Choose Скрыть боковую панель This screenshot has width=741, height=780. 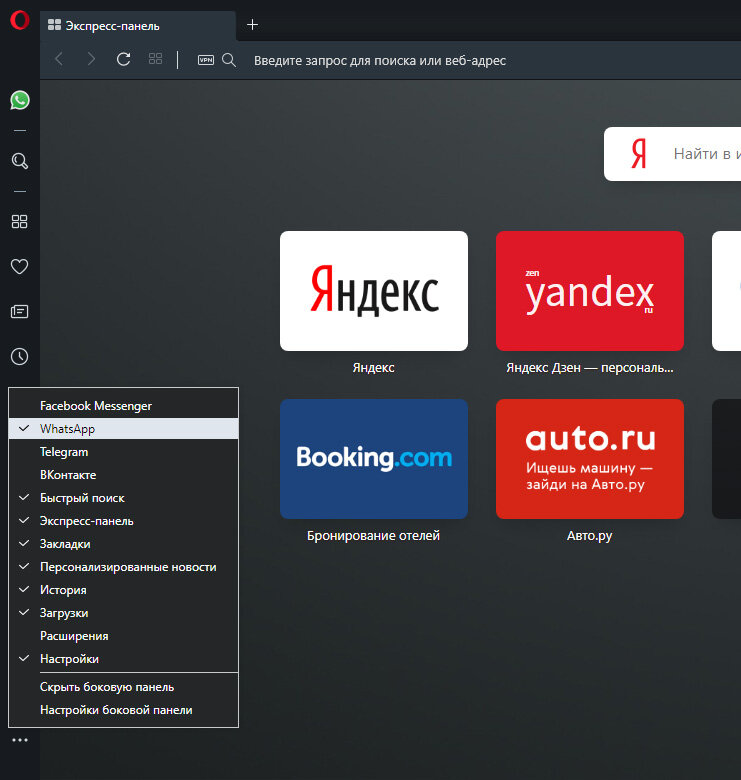123,687
